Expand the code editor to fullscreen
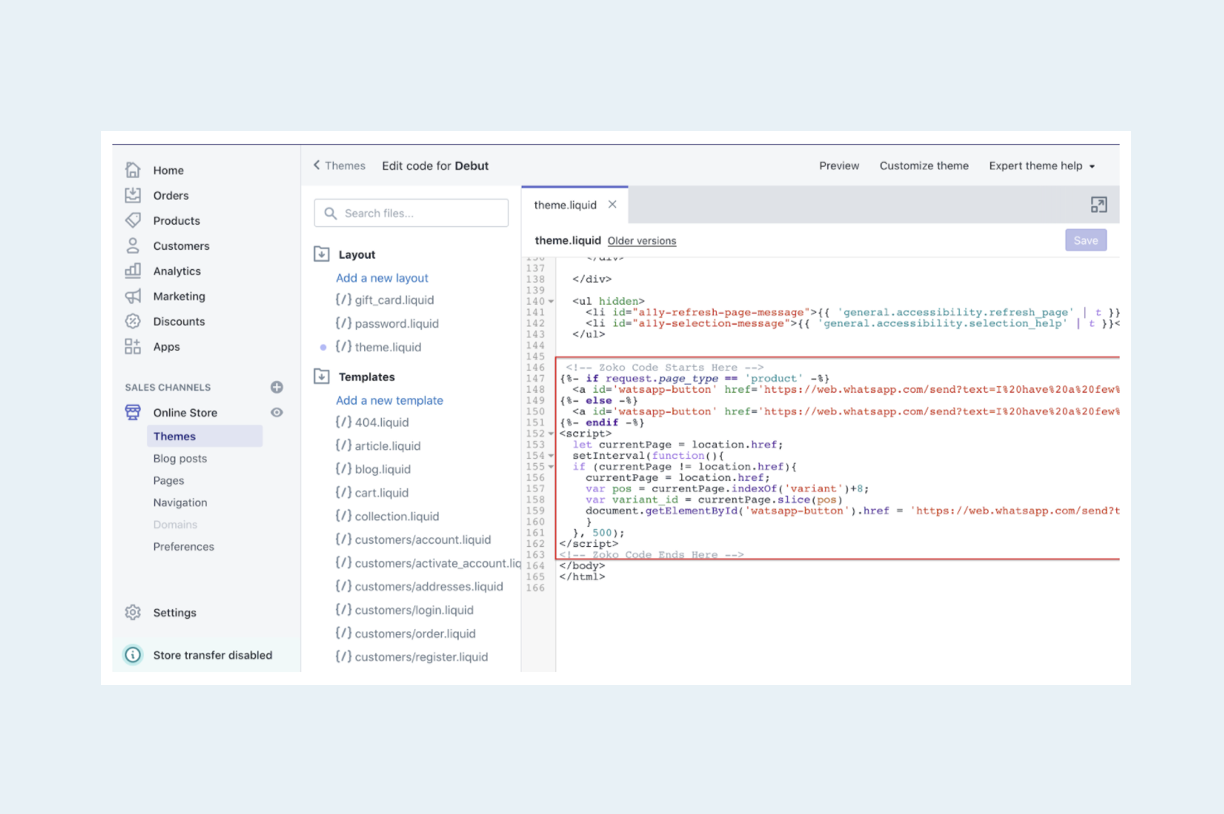The height and width of the screenshot is (814, 1224). pyautogui.click(x=1099, y=205)
